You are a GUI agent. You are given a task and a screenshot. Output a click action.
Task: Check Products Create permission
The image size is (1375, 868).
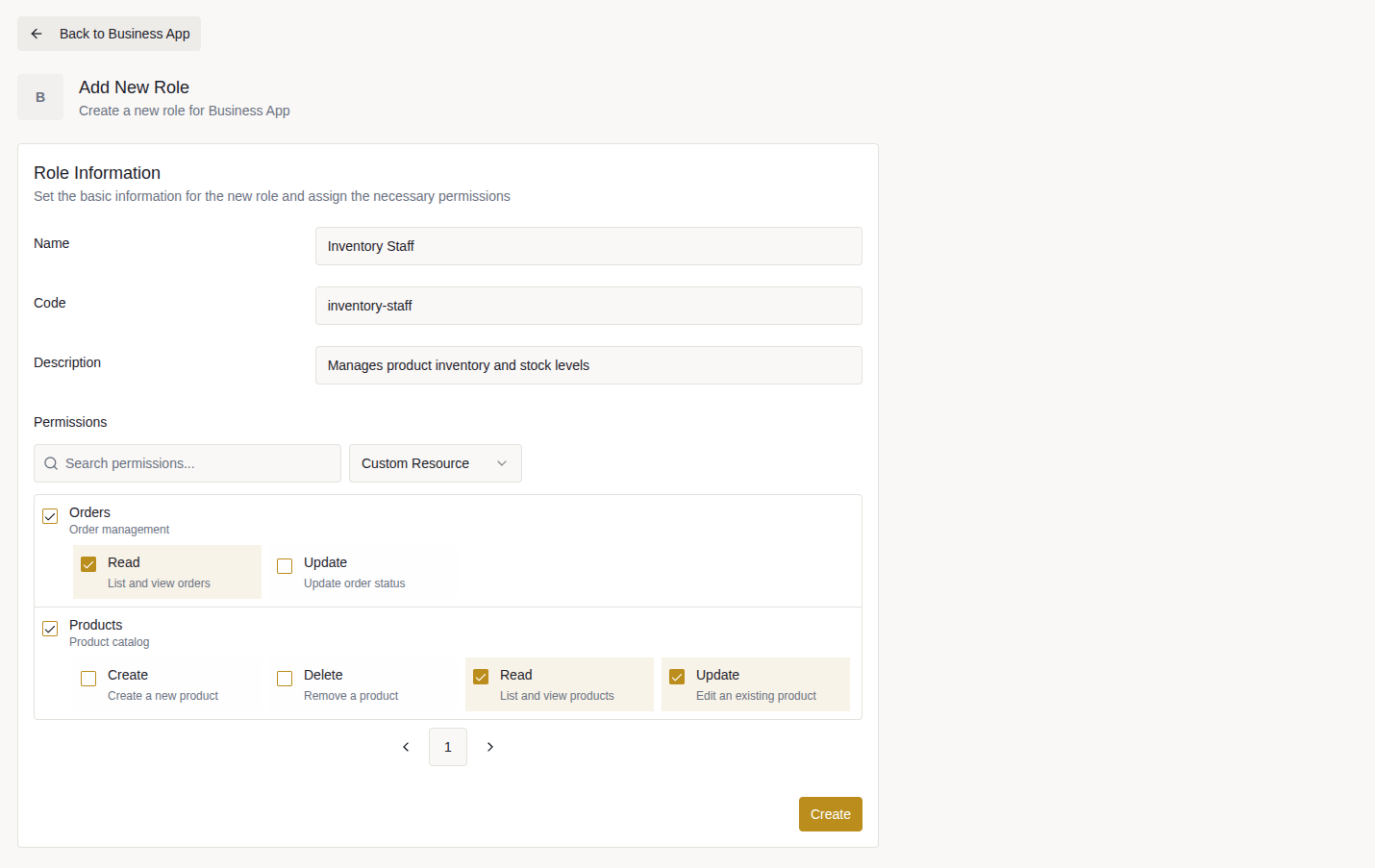pos(88,679)
